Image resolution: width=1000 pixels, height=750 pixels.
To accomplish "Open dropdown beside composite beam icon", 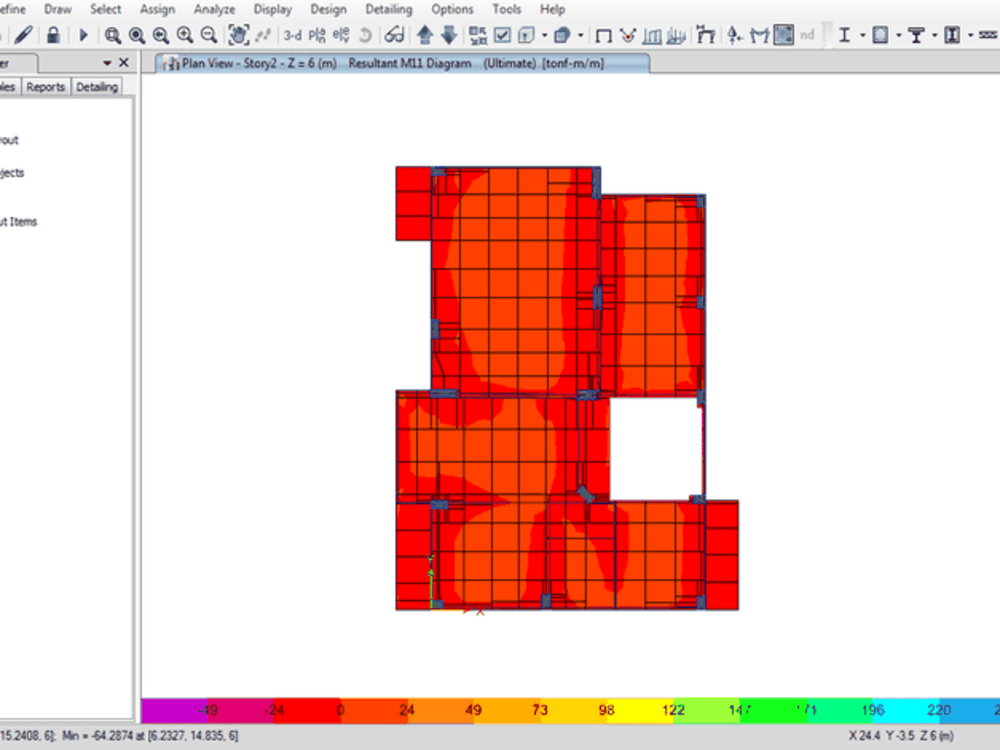I will tap(935, 36).
